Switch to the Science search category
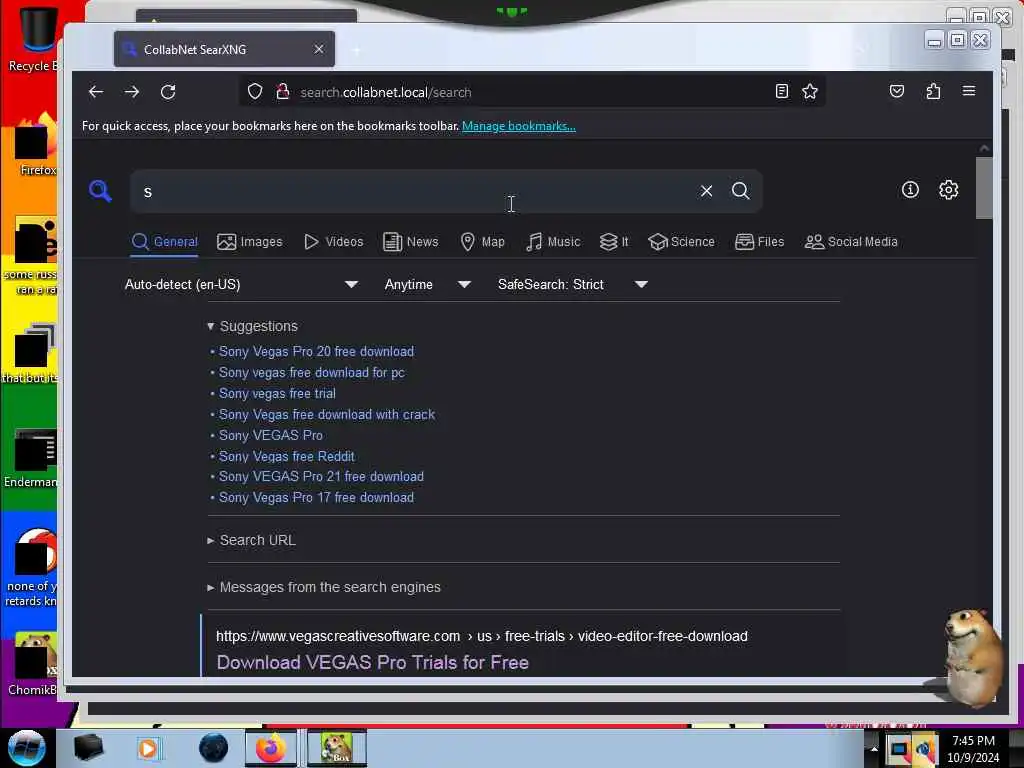Screen dimensions: 1024x768 681,242
